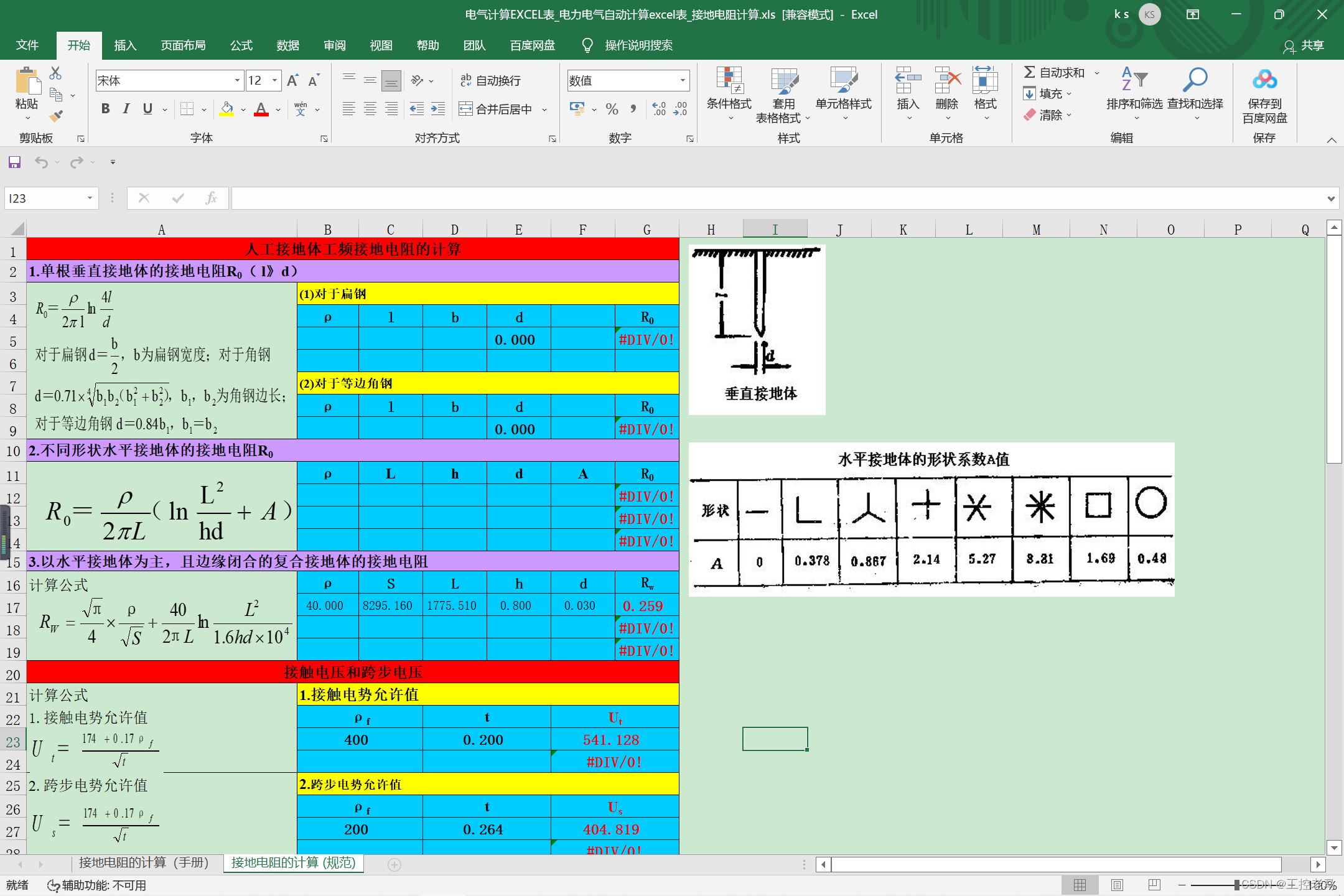Open the Name Box dropdown arrow
Viewport: 1344px width, 896px height.
click(x=90, y=198)
